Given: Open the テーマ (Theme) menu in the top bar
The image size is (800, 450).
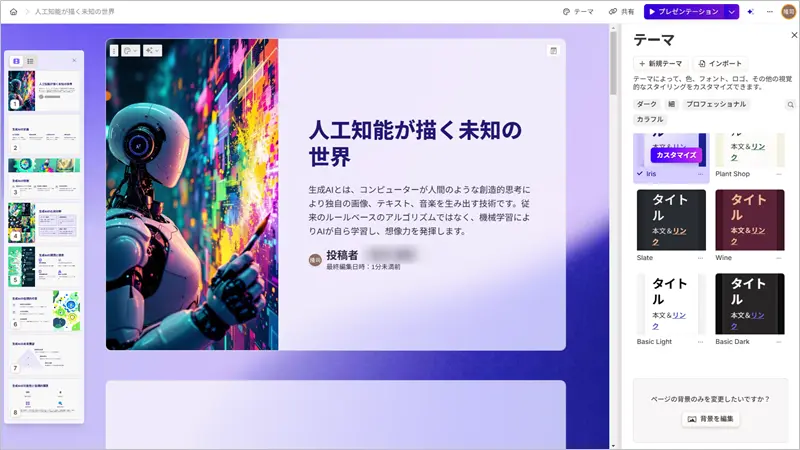Looking at the screenshot, I should [578, 12].
